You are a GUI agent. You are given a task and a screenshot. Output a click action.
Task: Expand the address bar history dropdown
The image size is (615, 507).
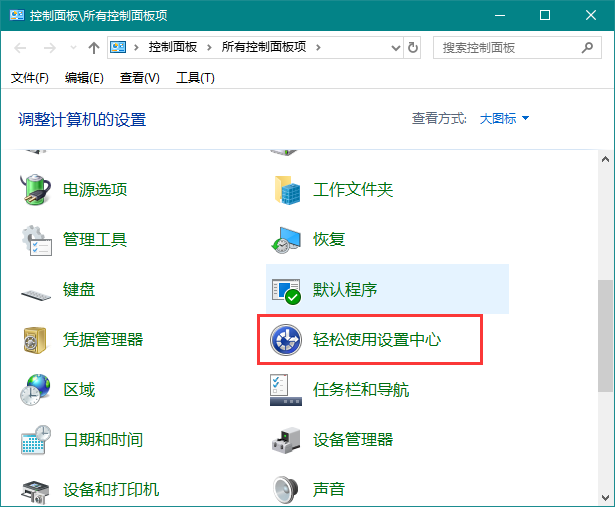(396, 48)
